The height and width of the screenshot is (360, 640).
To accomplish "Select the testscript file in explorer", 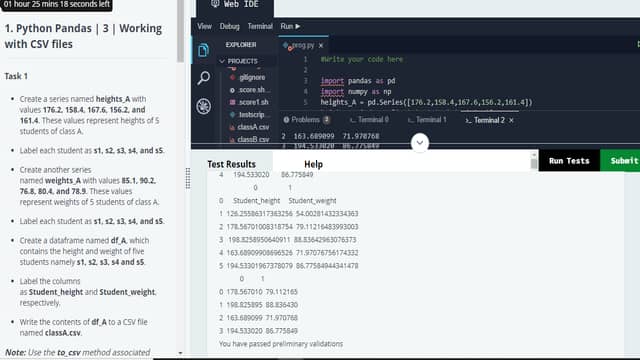I will click(251, 115).
